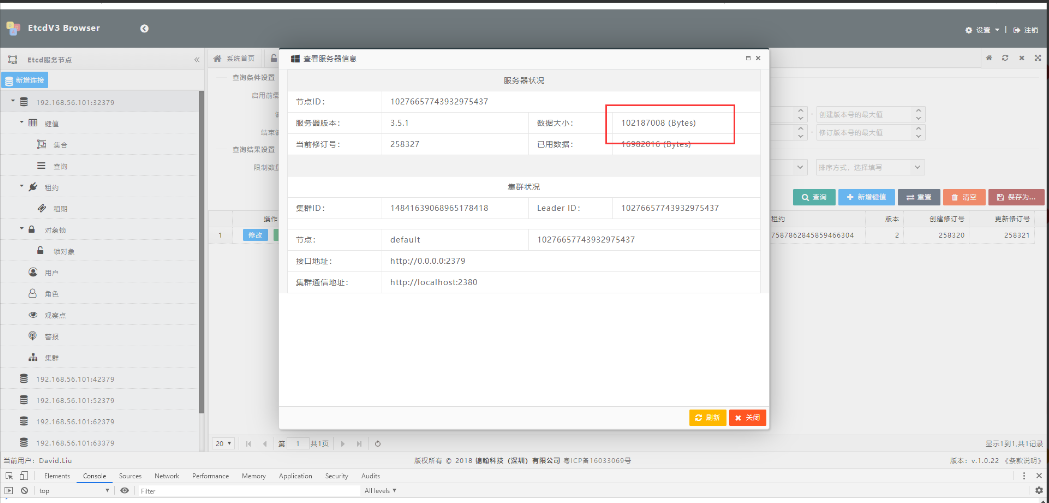Click the blue add key-value button
Viewport: 1049px width, 503px height.
[866, 197]
